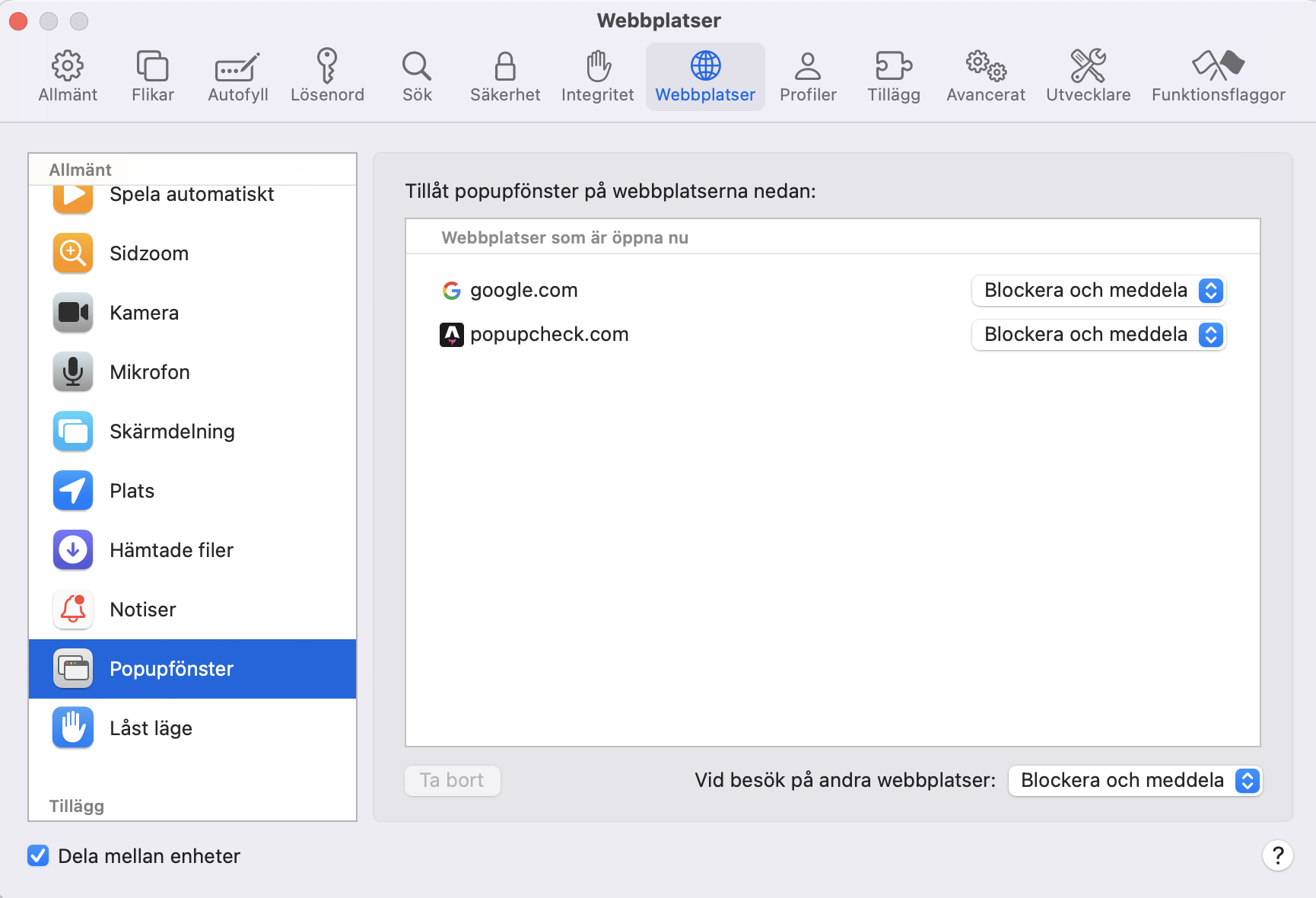Open the Autofyll preferences pane

(x=238, y=76)
